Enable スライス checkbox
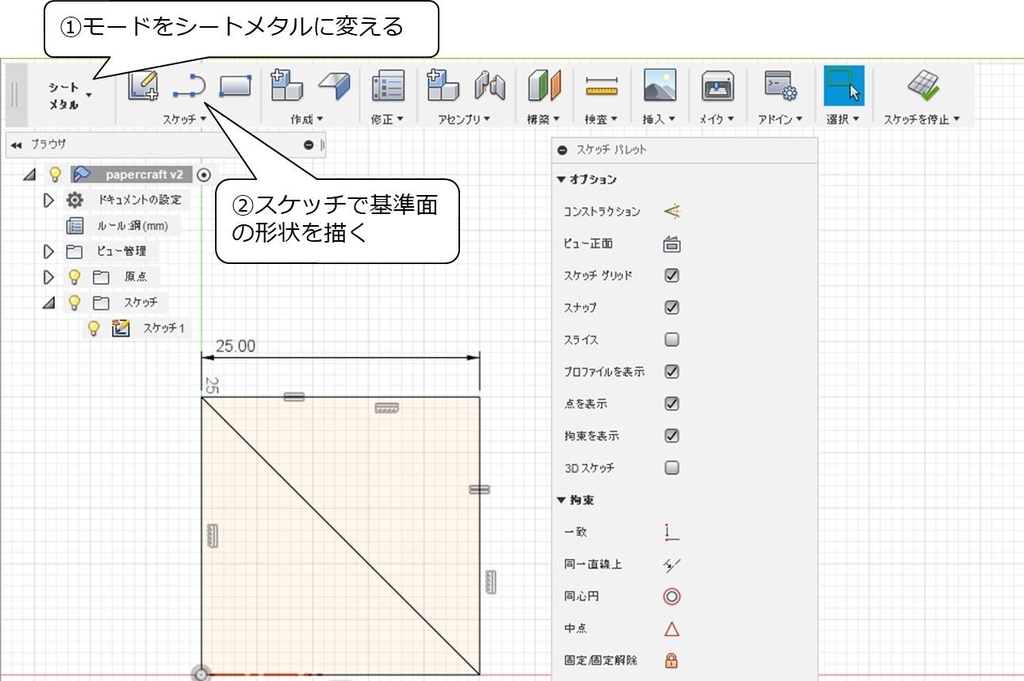1024x681 pixels. [x=671, y=340]
